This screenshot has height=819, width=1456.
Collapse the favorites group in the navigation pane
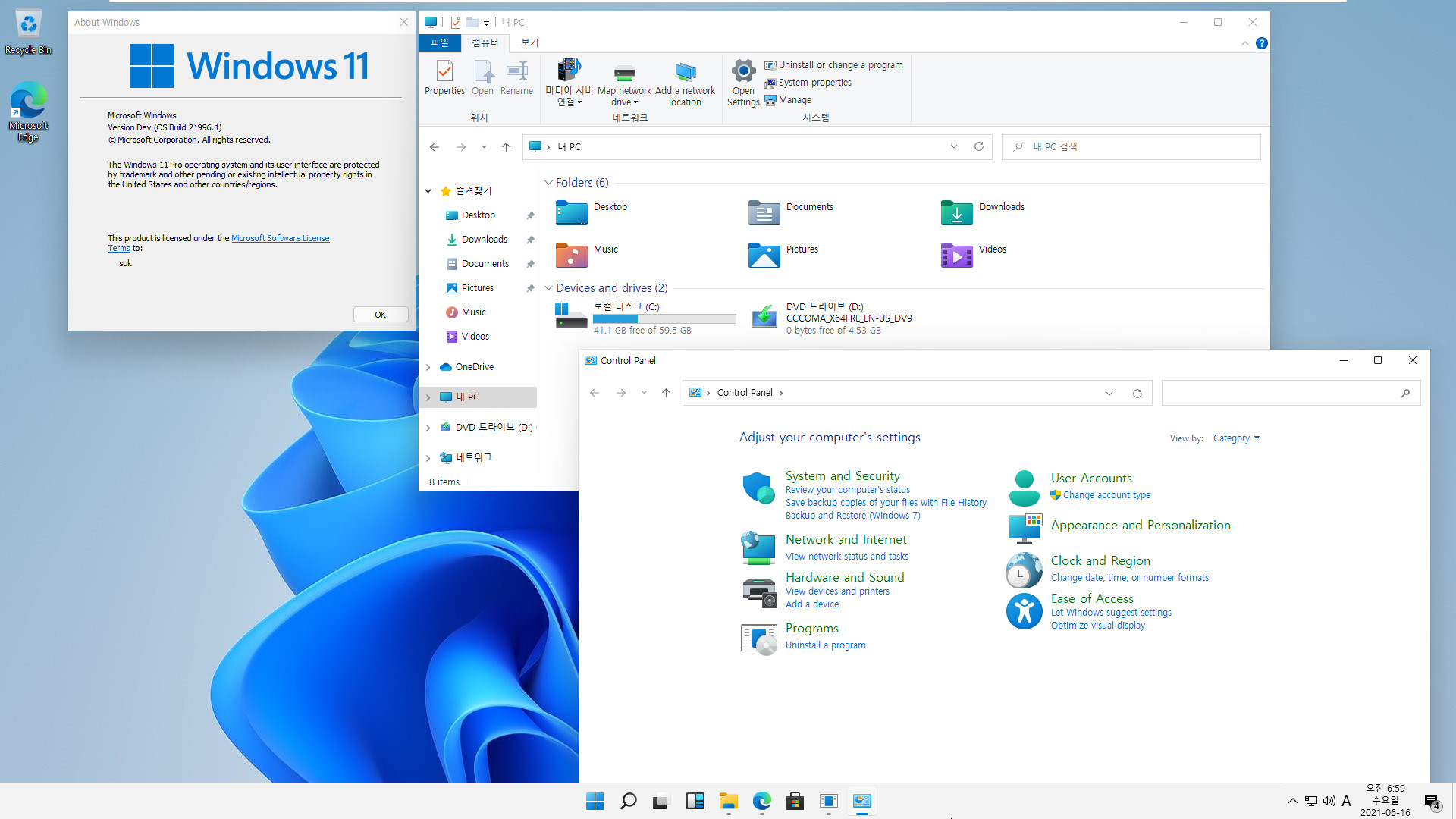[428, 191]
